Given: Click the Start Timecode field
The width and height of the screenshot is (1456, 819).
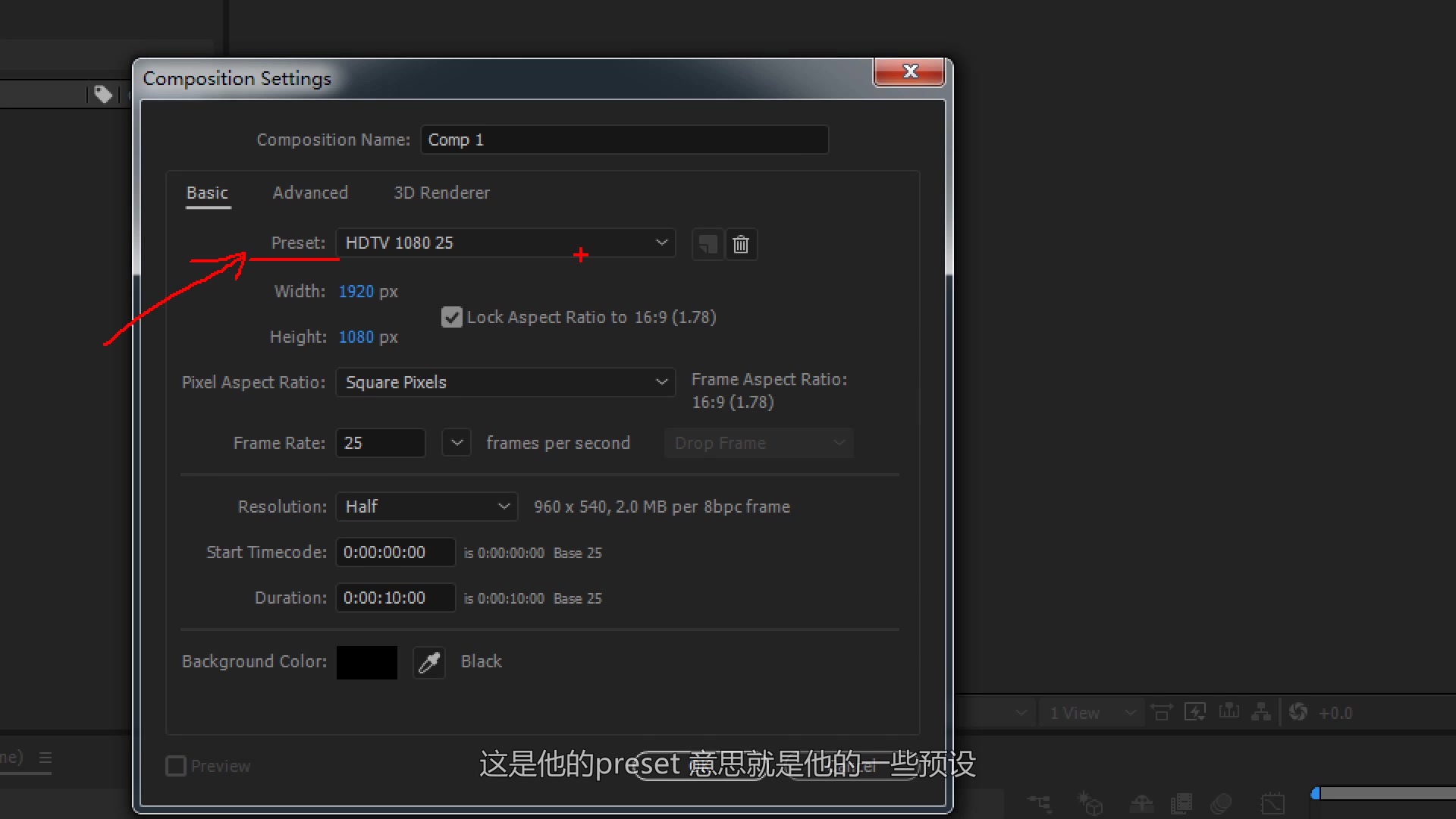Looking at the screenshot, I should pos(395,552).
